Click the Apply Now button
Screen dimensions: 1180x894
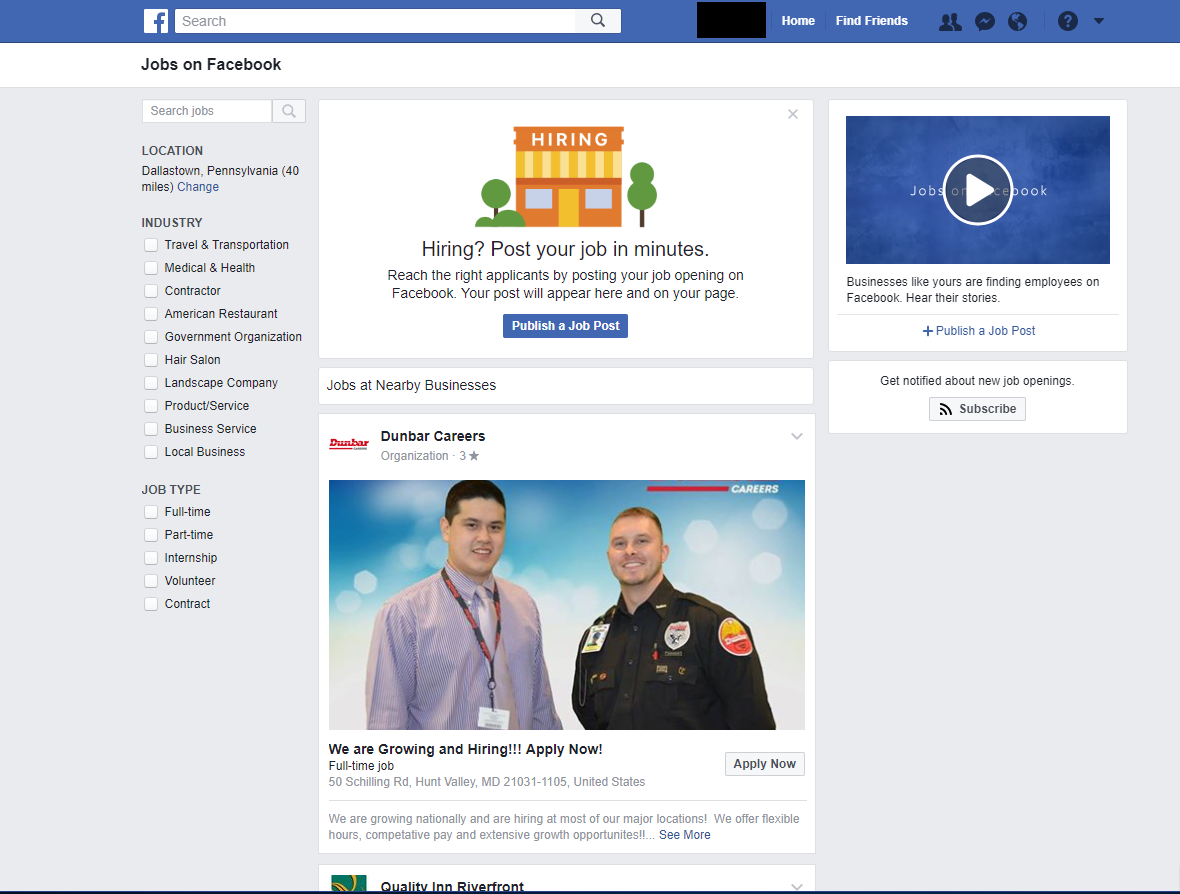click(x=765, y=764)
